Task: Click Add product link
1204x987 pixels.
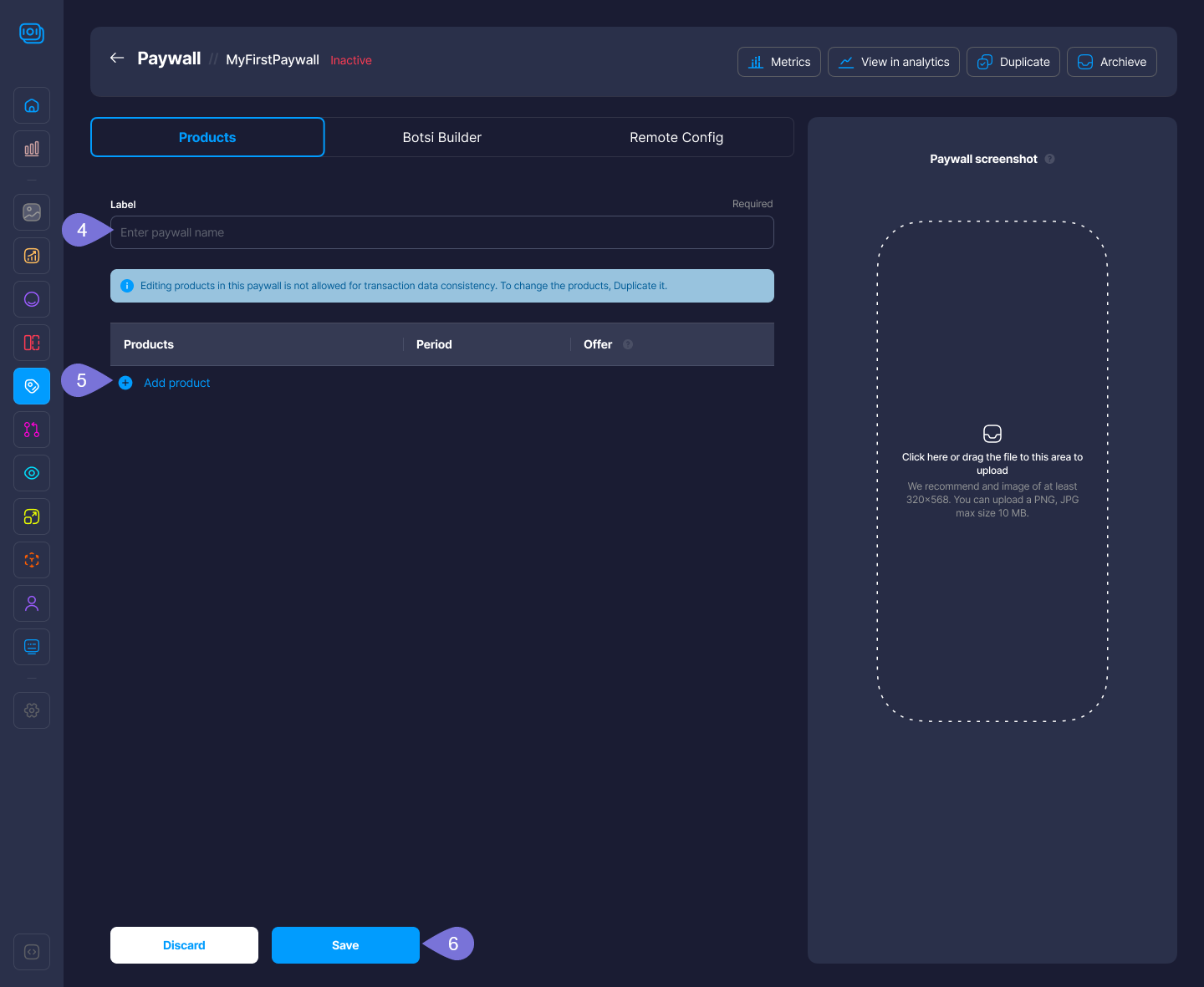Action: tap(176, 383)
